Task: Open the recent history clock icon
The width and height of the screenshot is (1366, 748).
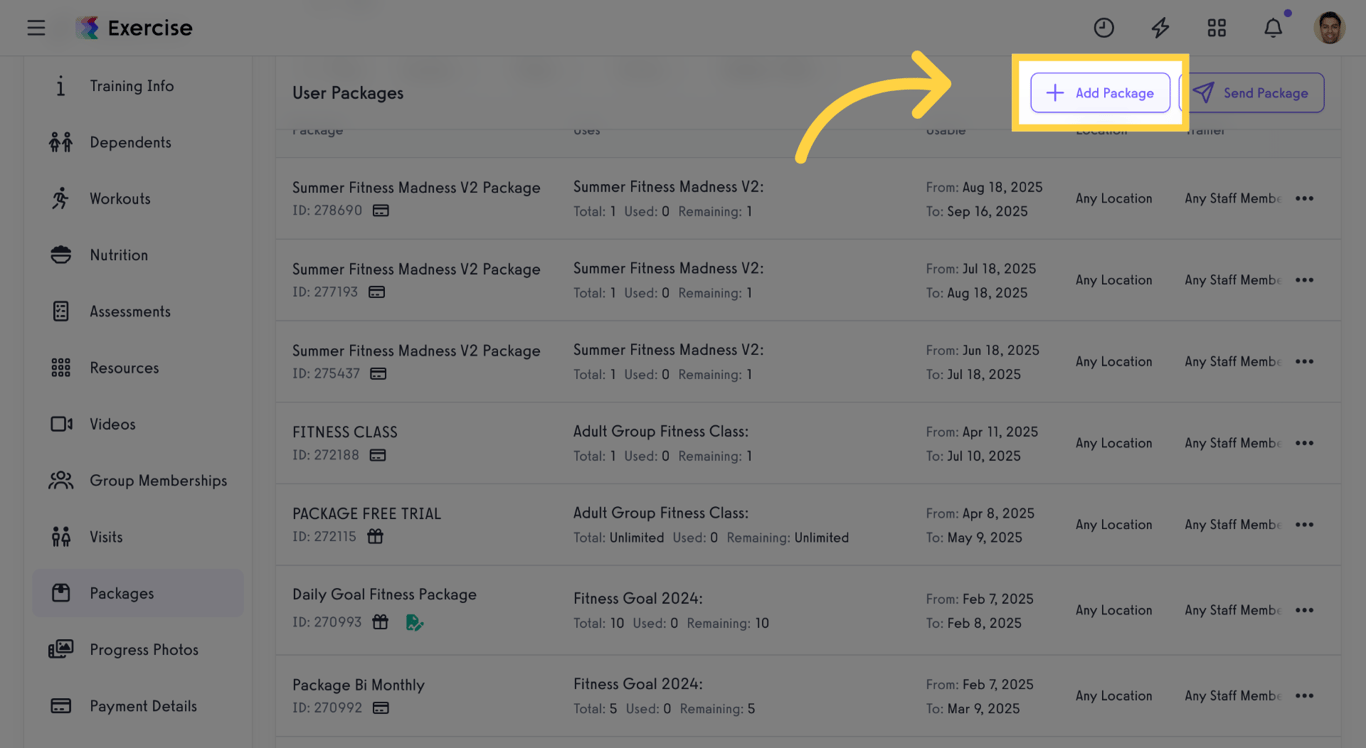Action: [1103, 27]
